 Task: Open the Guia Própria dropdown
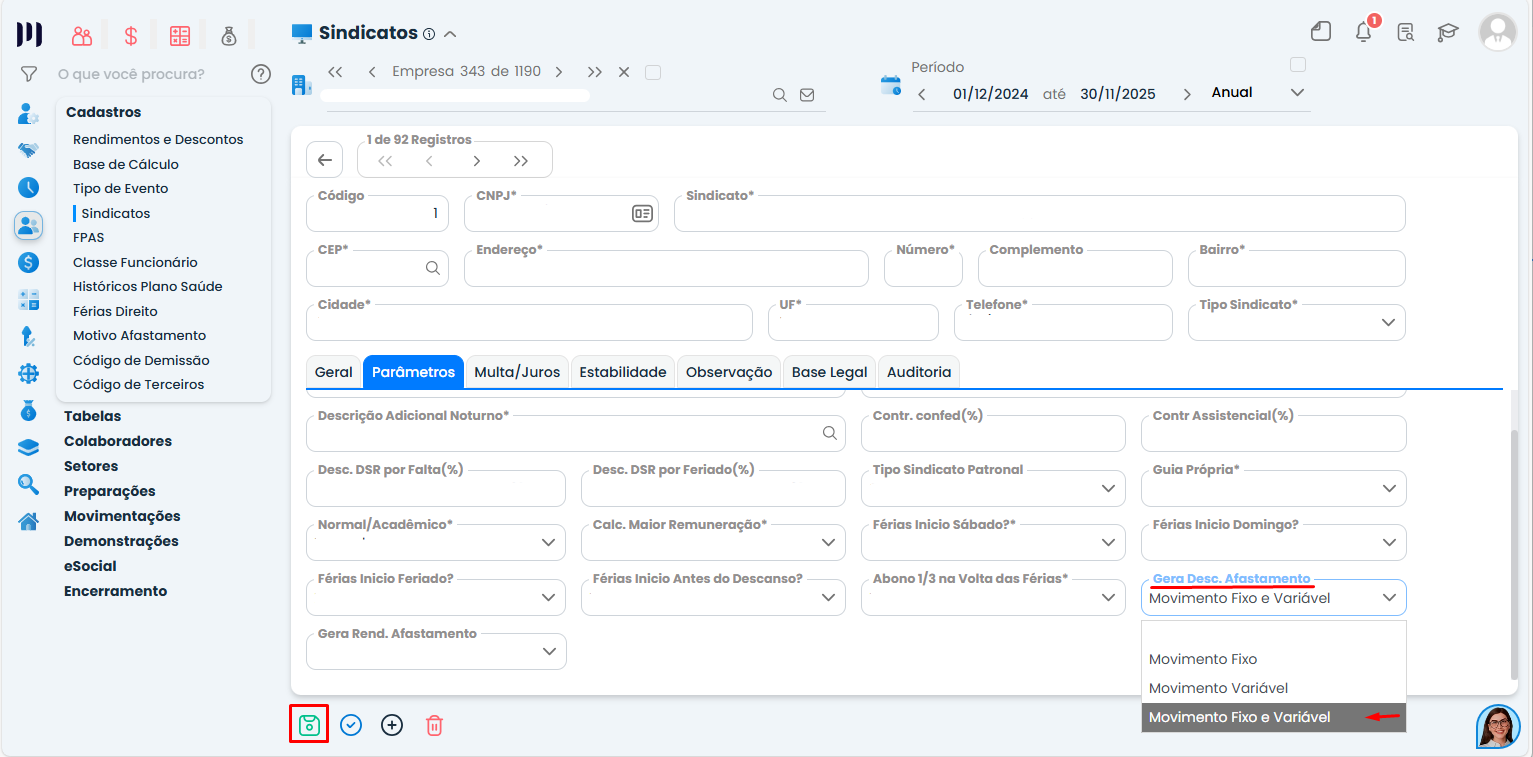click(x=1388, y=488)
